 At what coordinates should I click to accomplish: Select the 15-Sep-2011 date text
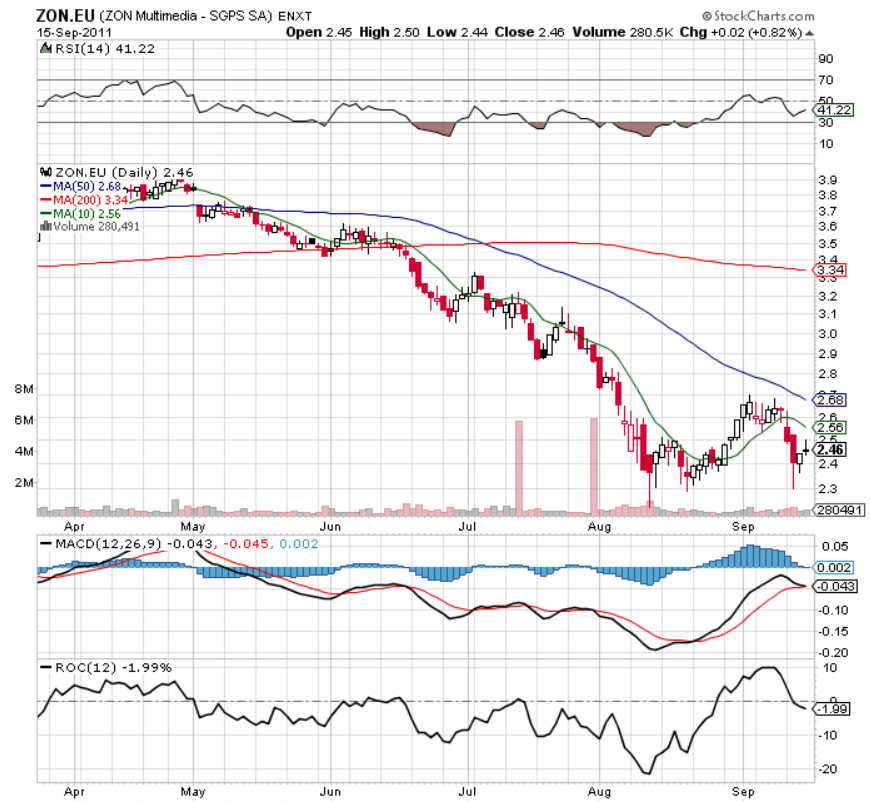[74, 32]
